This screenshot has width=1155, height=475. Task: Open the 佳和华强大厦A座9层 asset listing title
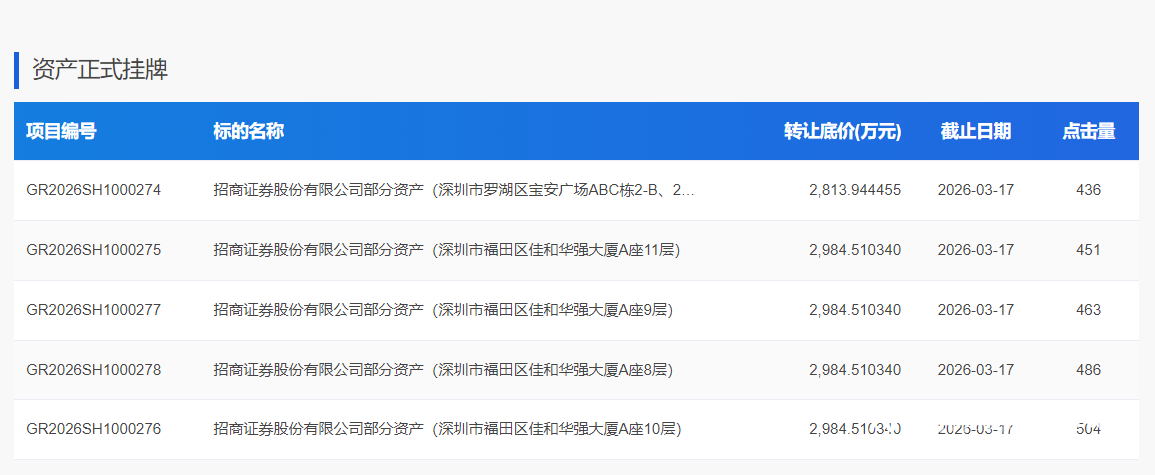(x=443, y=310)
